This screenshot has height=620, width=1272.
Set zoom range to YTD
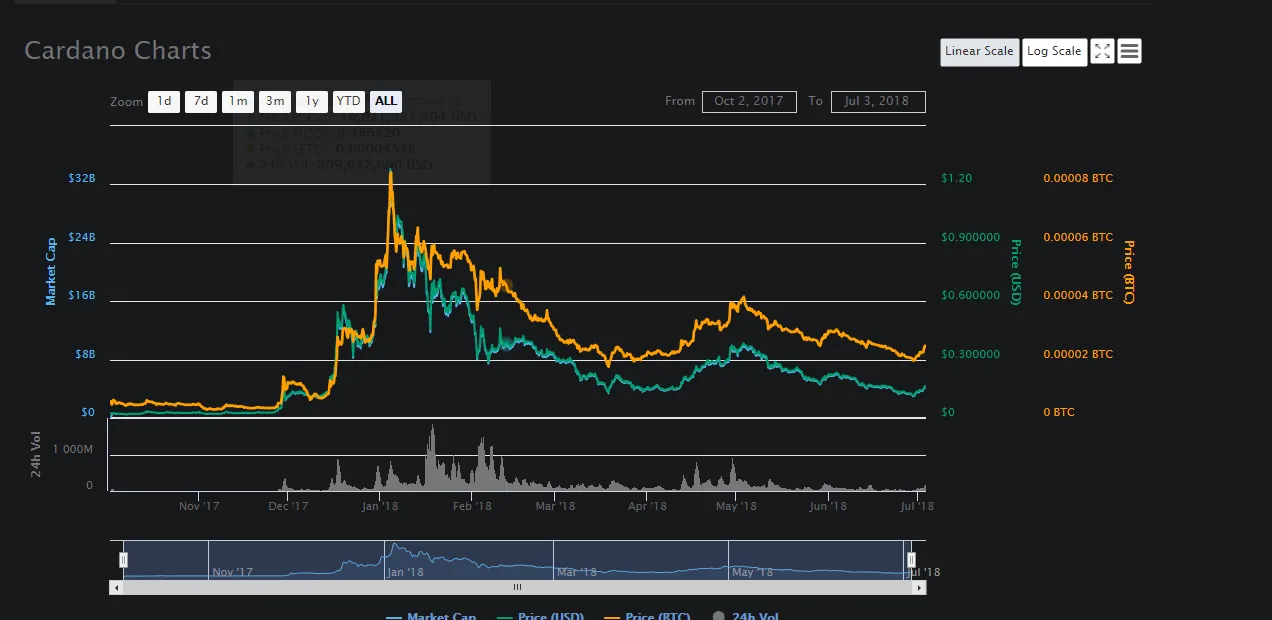click(349, 101)
